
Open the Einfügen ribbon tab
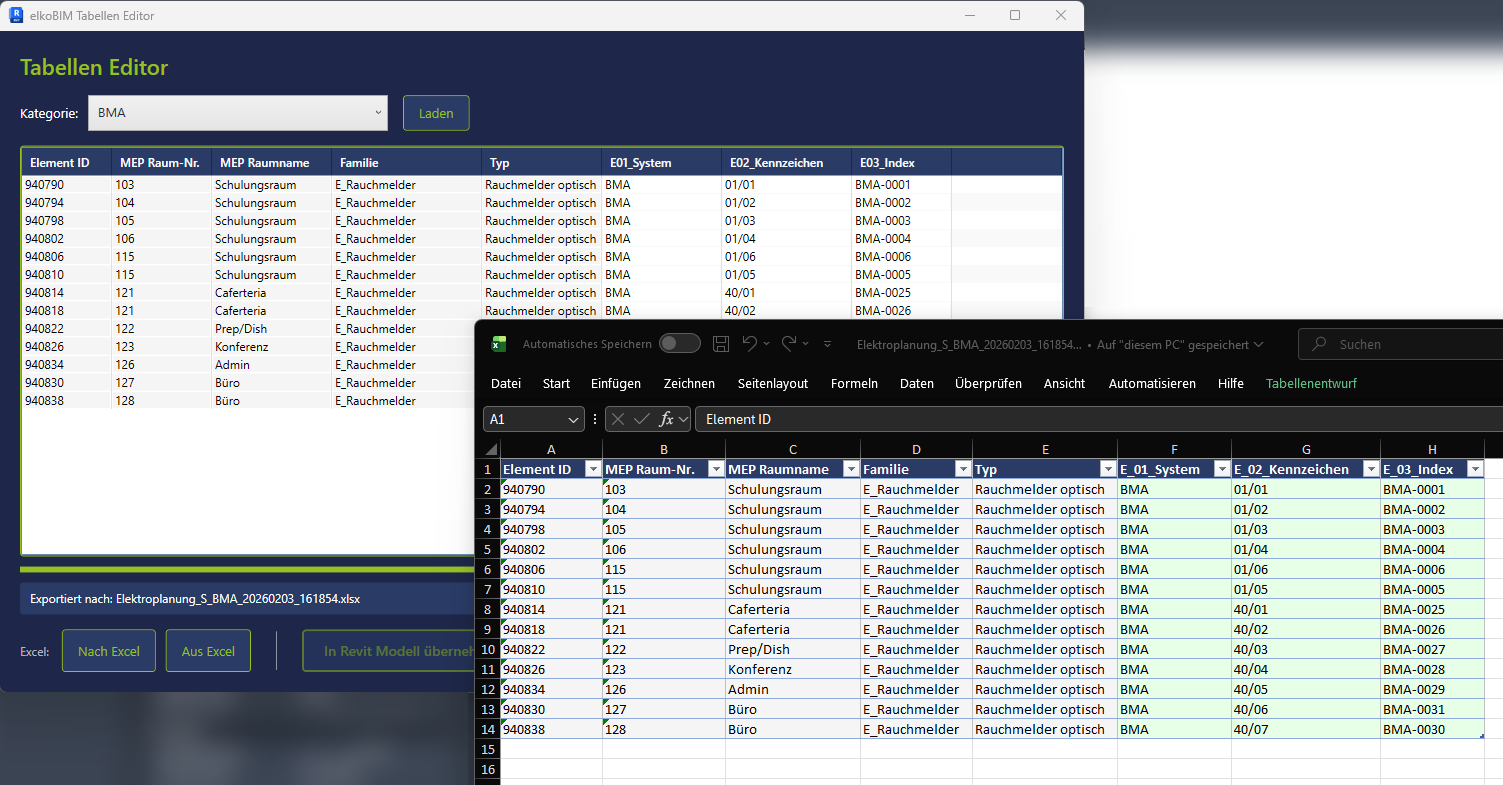tap(616, 384)
